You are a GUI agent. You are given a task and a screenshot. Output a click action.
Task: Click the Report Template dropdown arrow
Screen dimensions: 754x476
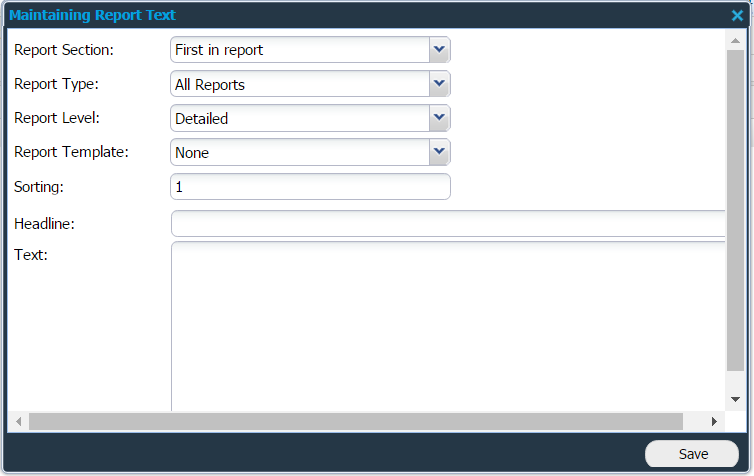(x=438, y=152)
